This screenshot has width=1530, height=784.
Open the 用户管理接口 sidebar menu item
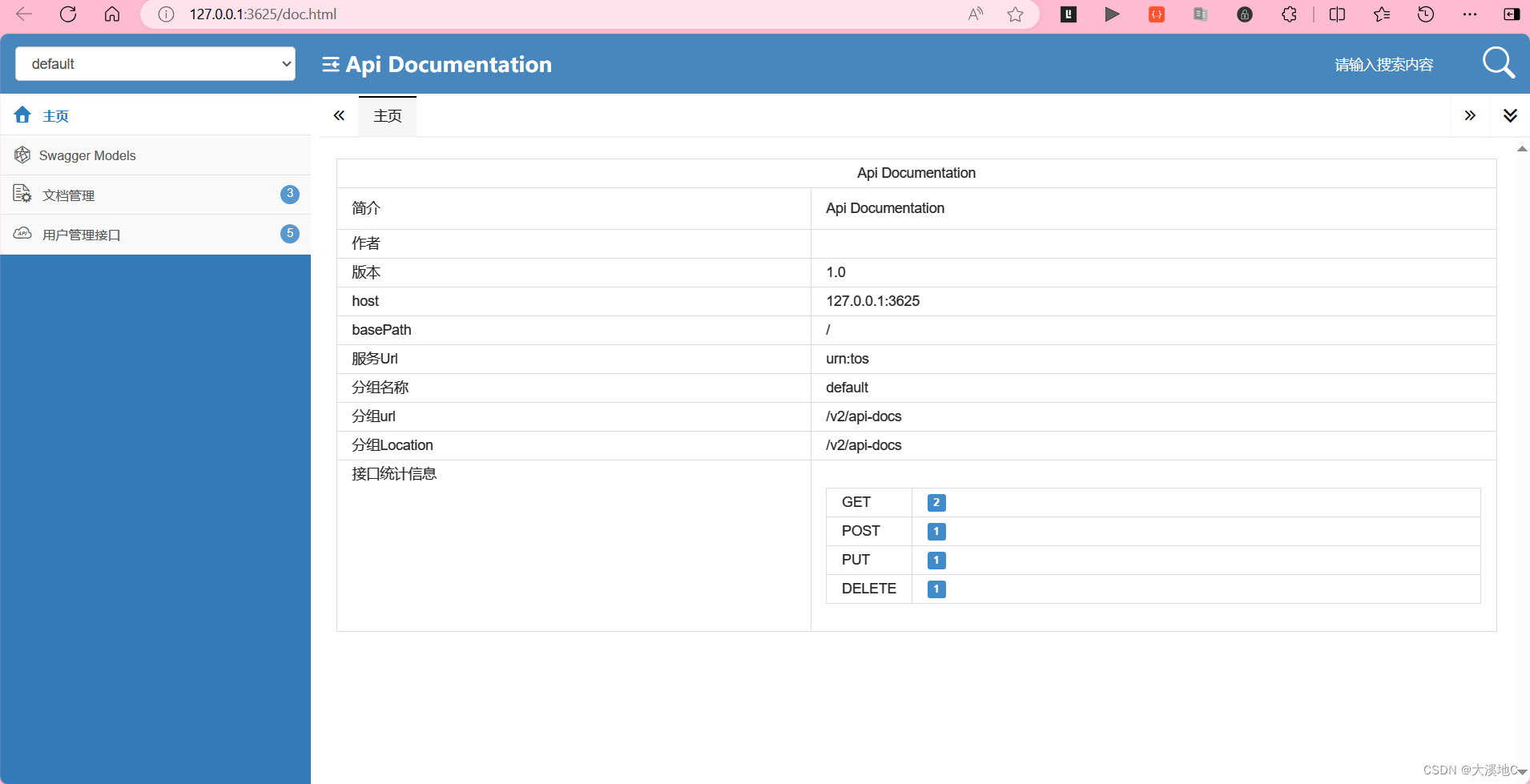pyautogui.click(x=83, y=233)
